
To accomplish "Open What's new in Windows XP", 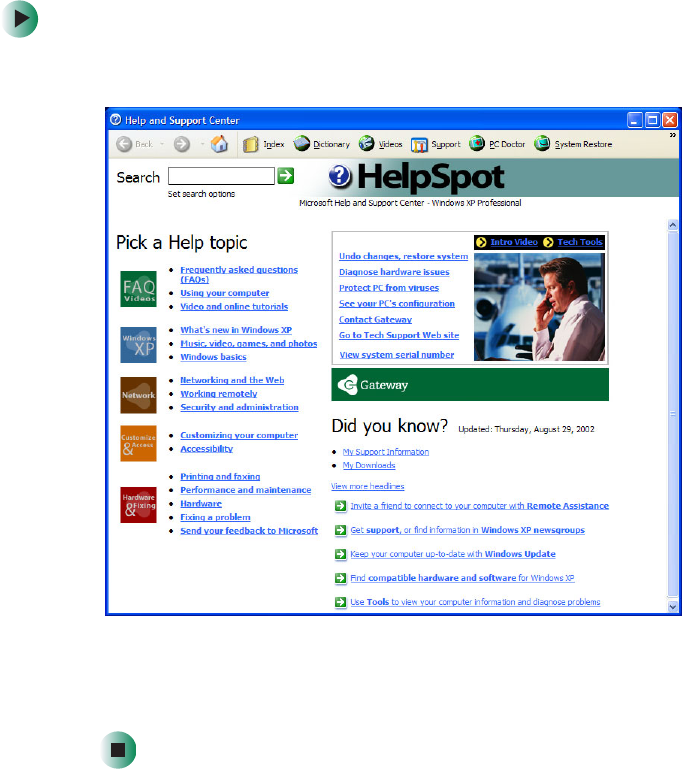I will tap(236, 330).
